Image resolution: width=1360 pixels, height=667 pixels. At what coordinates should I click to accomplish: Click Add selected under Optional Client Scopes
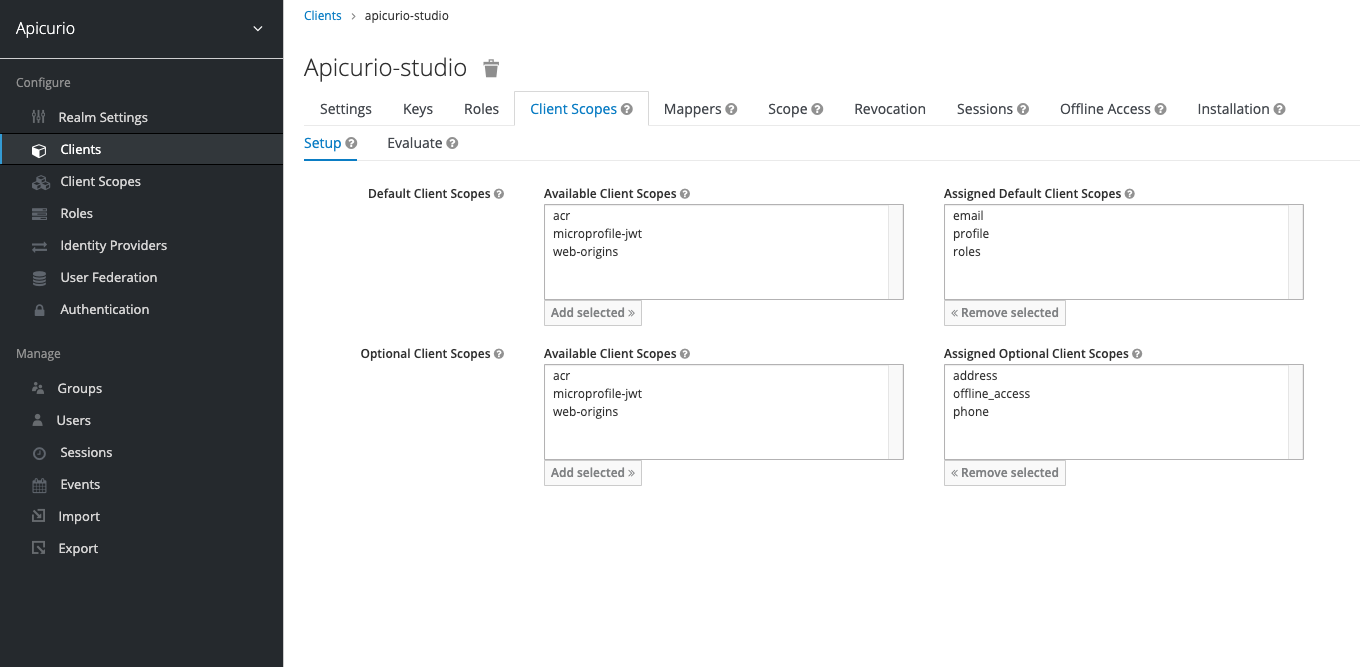click(593, 473)
